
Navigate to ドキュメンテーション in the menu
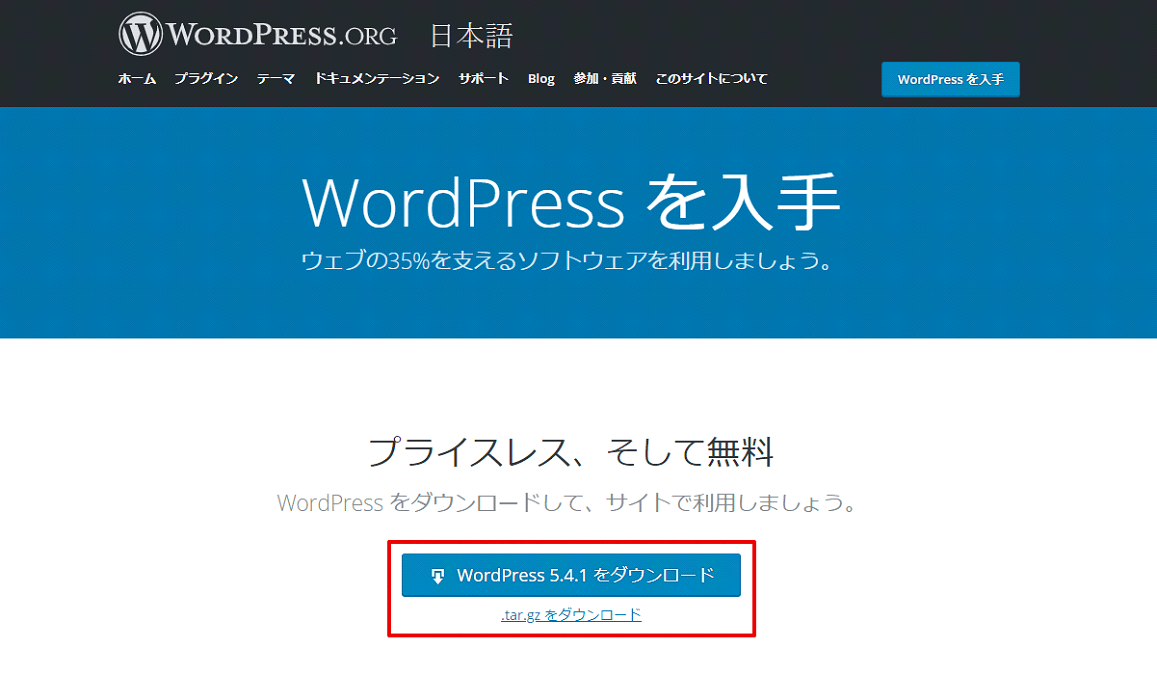(x=377, y=79)
